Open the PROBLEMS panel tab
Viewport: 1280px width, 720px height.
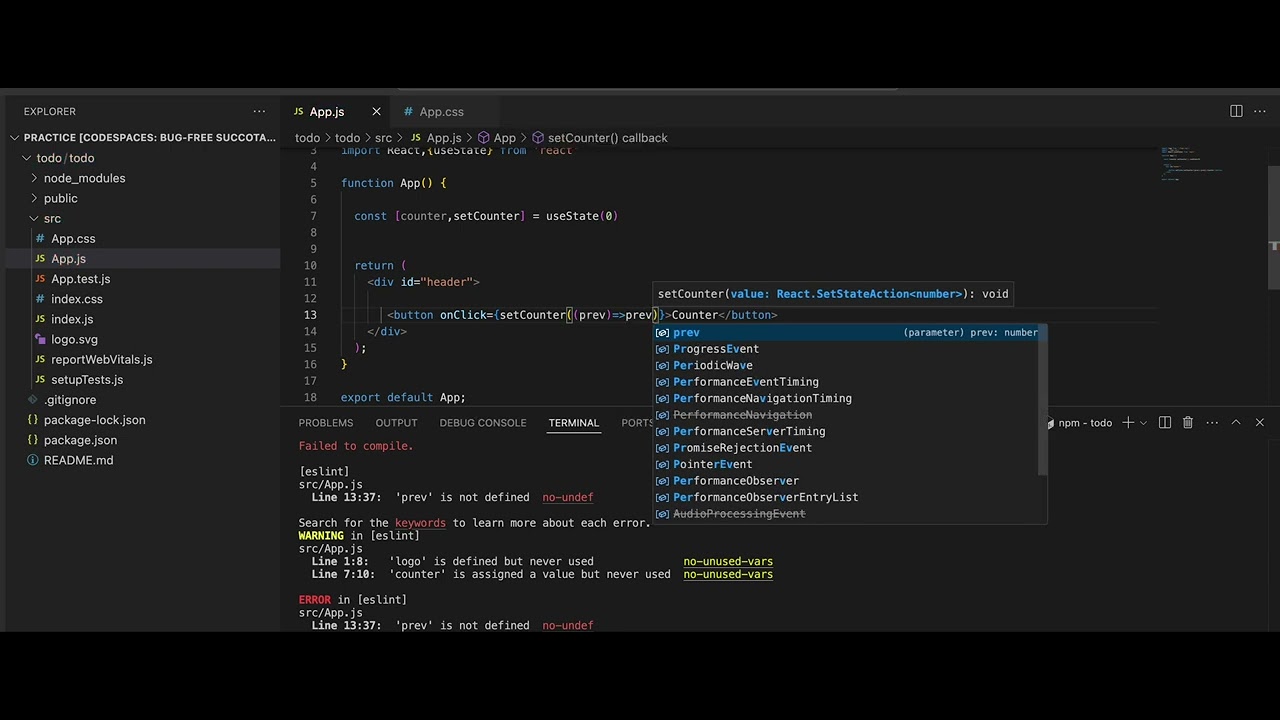coord(326,423)
